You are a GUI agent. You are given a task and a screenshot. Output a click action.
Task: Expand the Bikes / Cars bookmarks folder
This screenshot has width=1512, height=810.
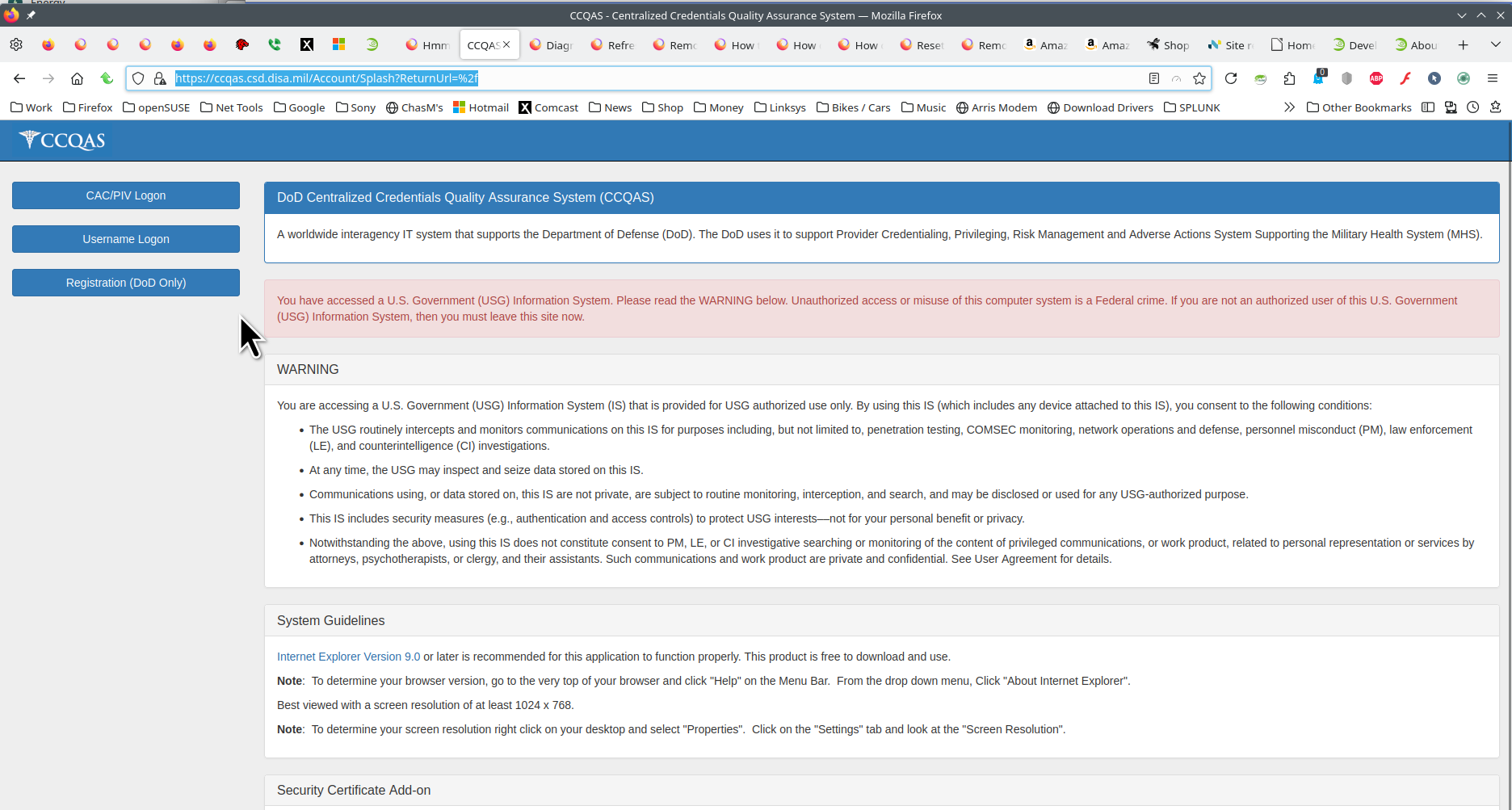(x=854, y=107)
